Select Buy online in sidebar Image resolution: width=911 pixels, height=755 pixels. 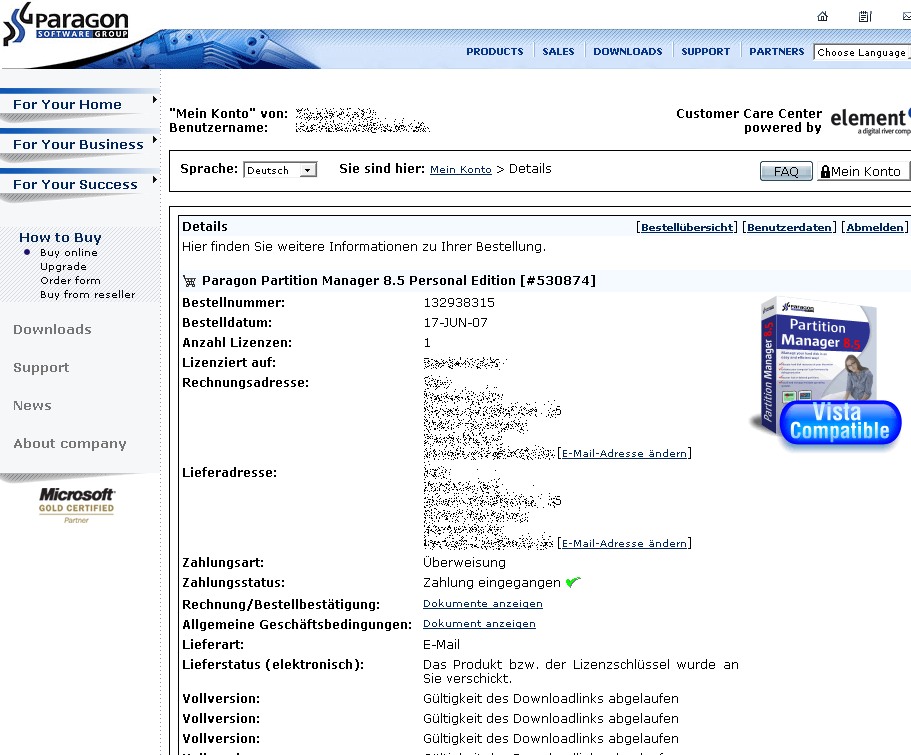tap(69, 253)
